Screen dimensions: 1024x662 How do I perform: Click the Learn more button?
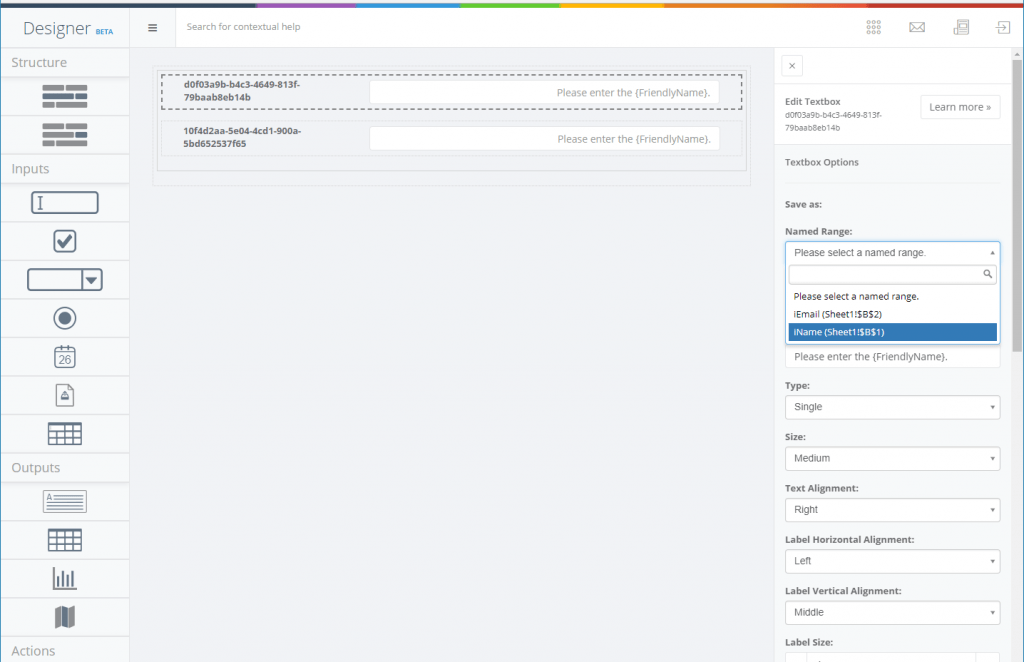(x=959, y=106)
